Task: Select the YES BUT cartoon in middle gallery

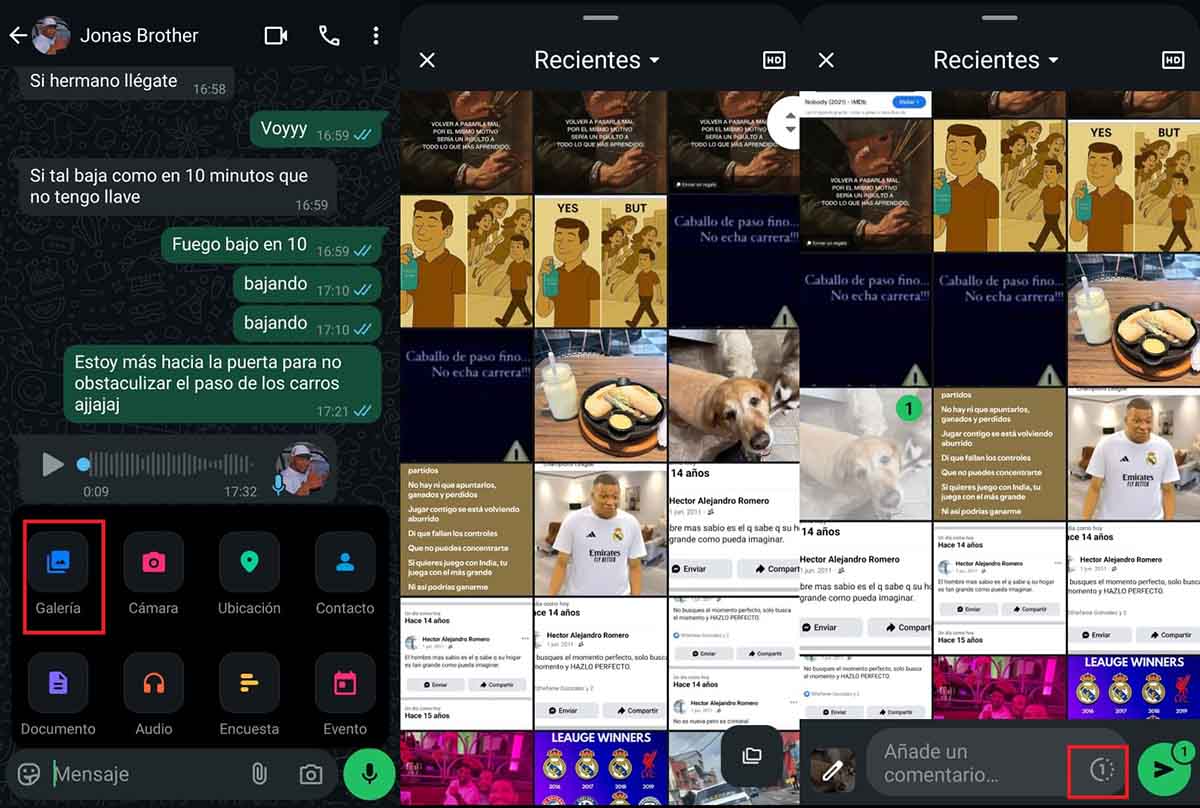Action: [x=599, y=260]
